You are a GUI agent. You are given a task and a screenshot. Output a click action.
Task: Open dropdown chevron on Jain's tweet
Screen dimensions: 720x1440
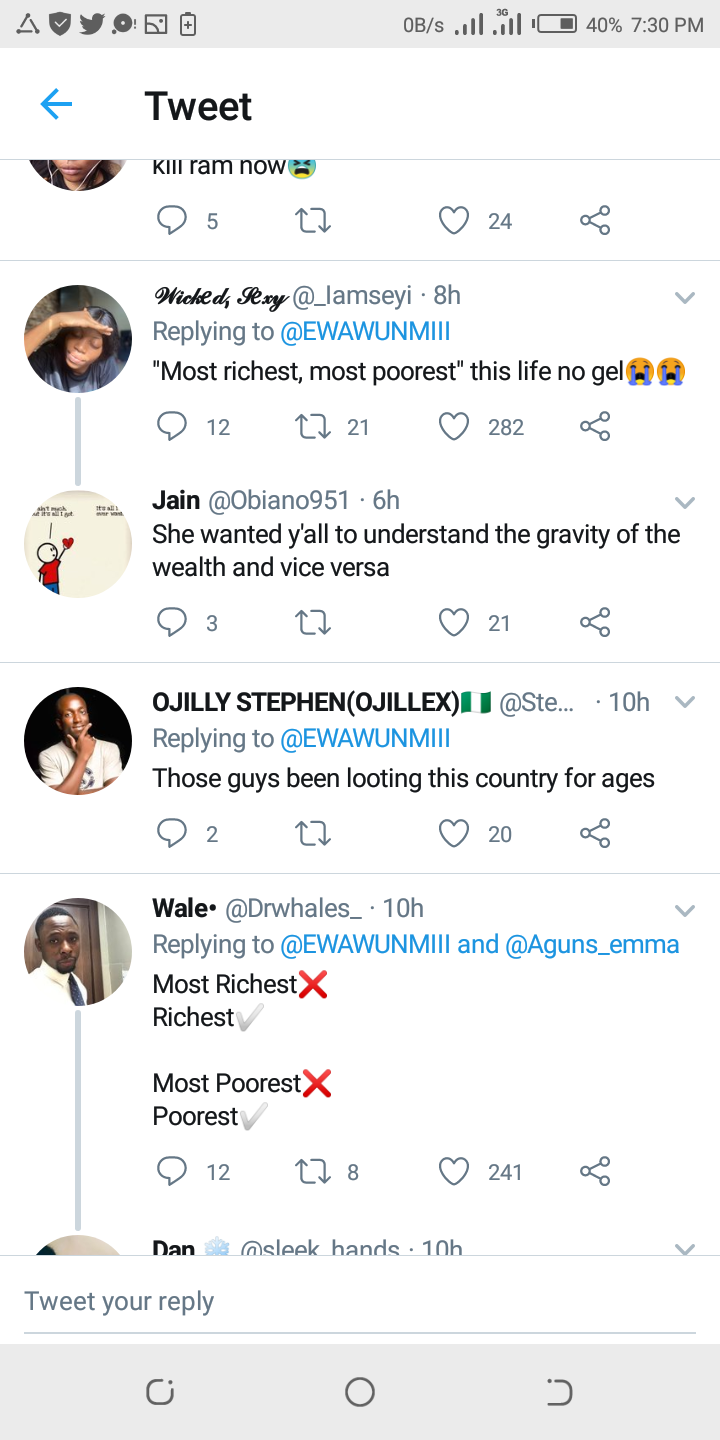(x=685, y=502)
